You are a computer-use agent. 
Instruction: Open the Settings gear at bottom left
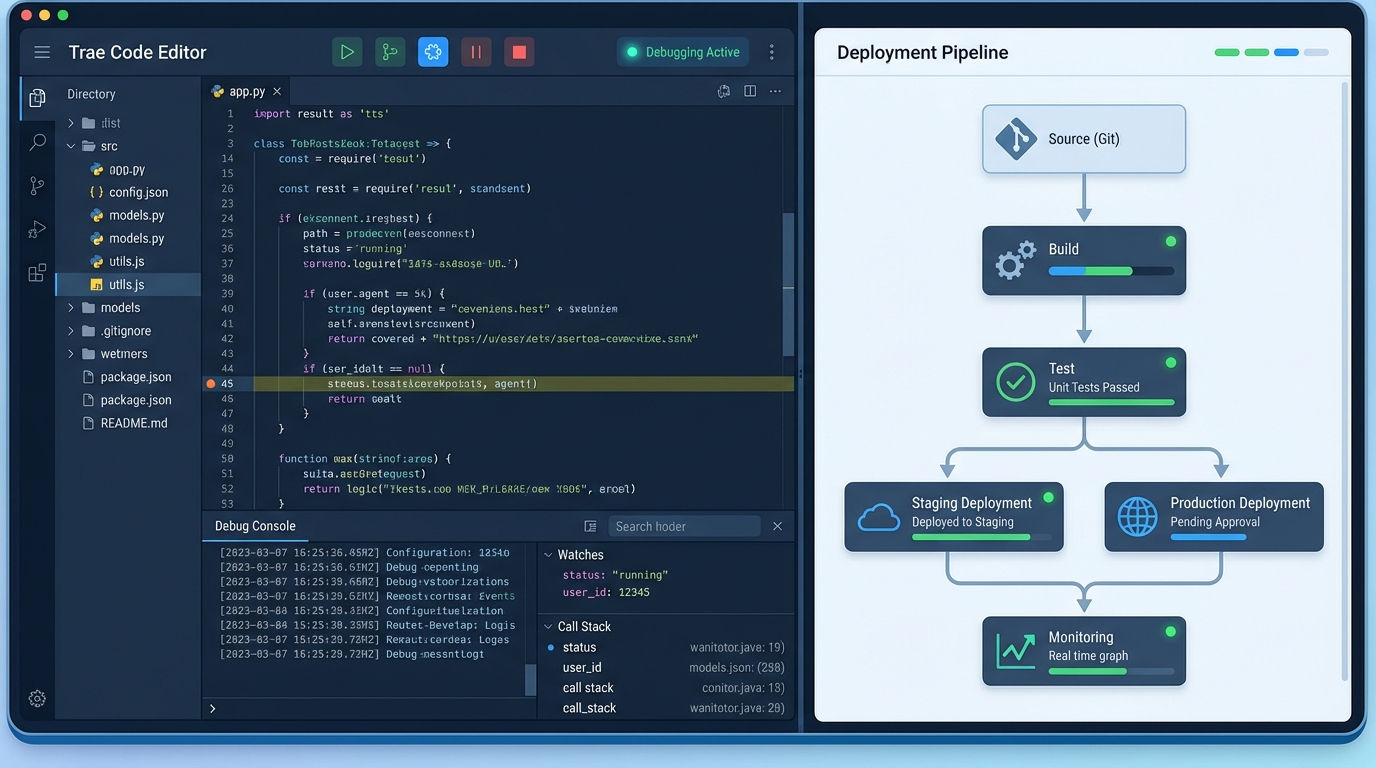click(36, 698)
